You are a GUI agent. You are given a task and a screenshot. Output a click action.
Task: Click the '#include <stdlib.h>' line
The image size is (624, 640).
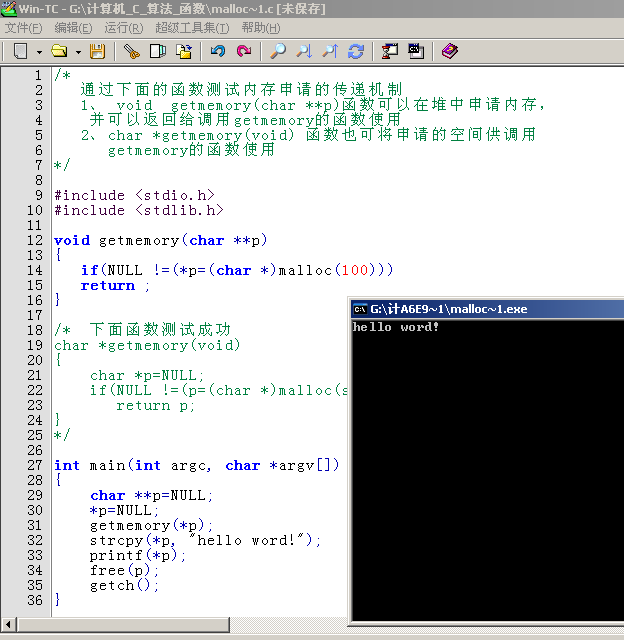tap(139, 210)
